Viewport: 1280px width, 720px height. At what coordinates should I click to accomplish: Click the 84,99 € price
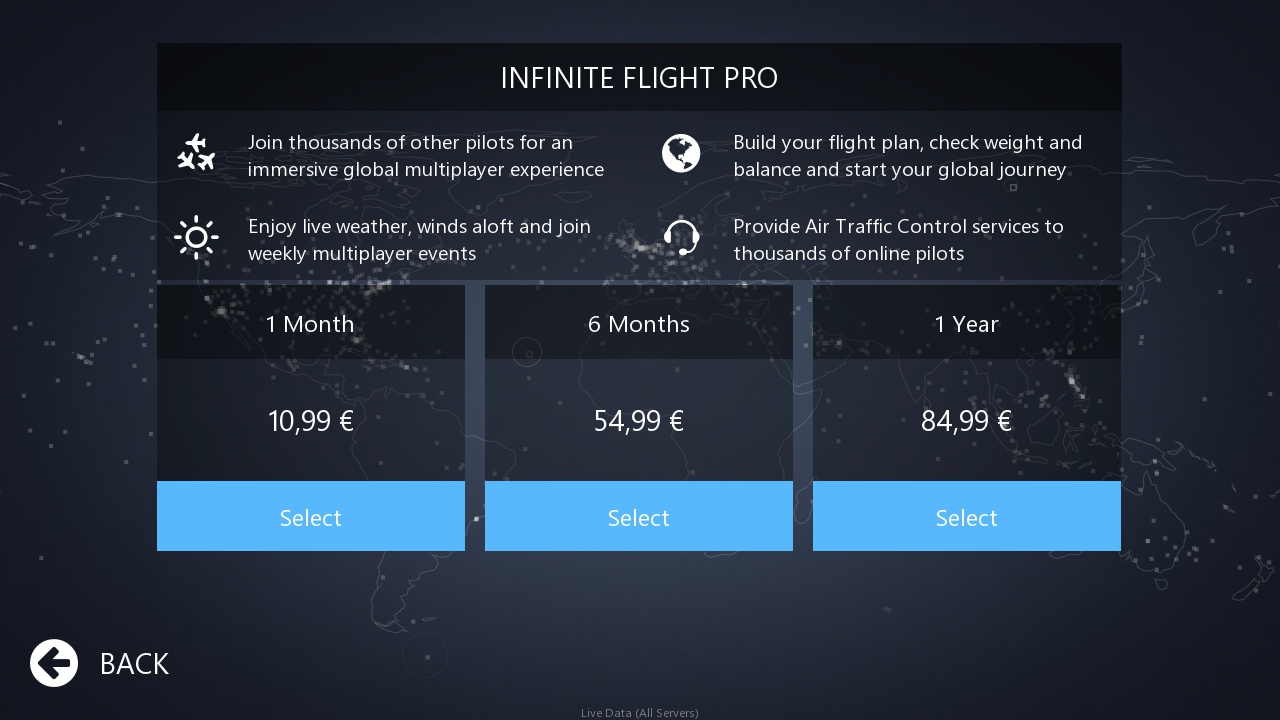click(x=967, y=421)
